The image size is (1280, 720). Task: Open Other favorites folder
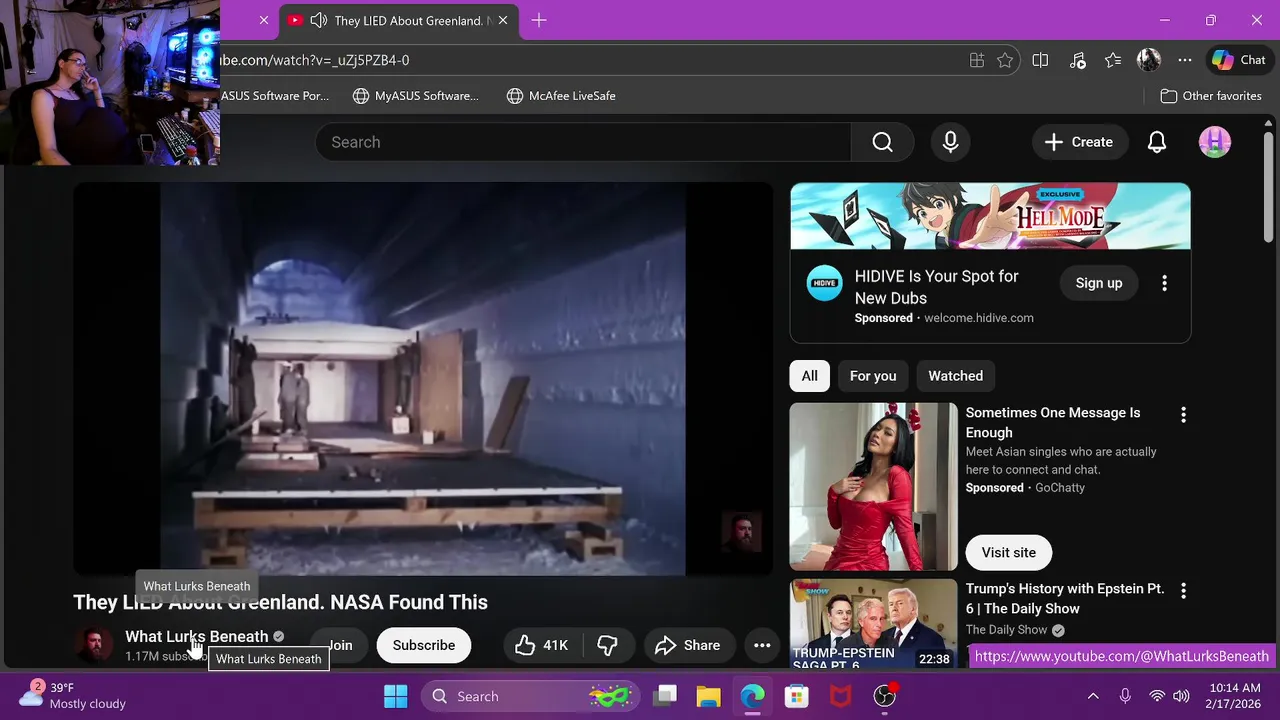point(1211,96)
